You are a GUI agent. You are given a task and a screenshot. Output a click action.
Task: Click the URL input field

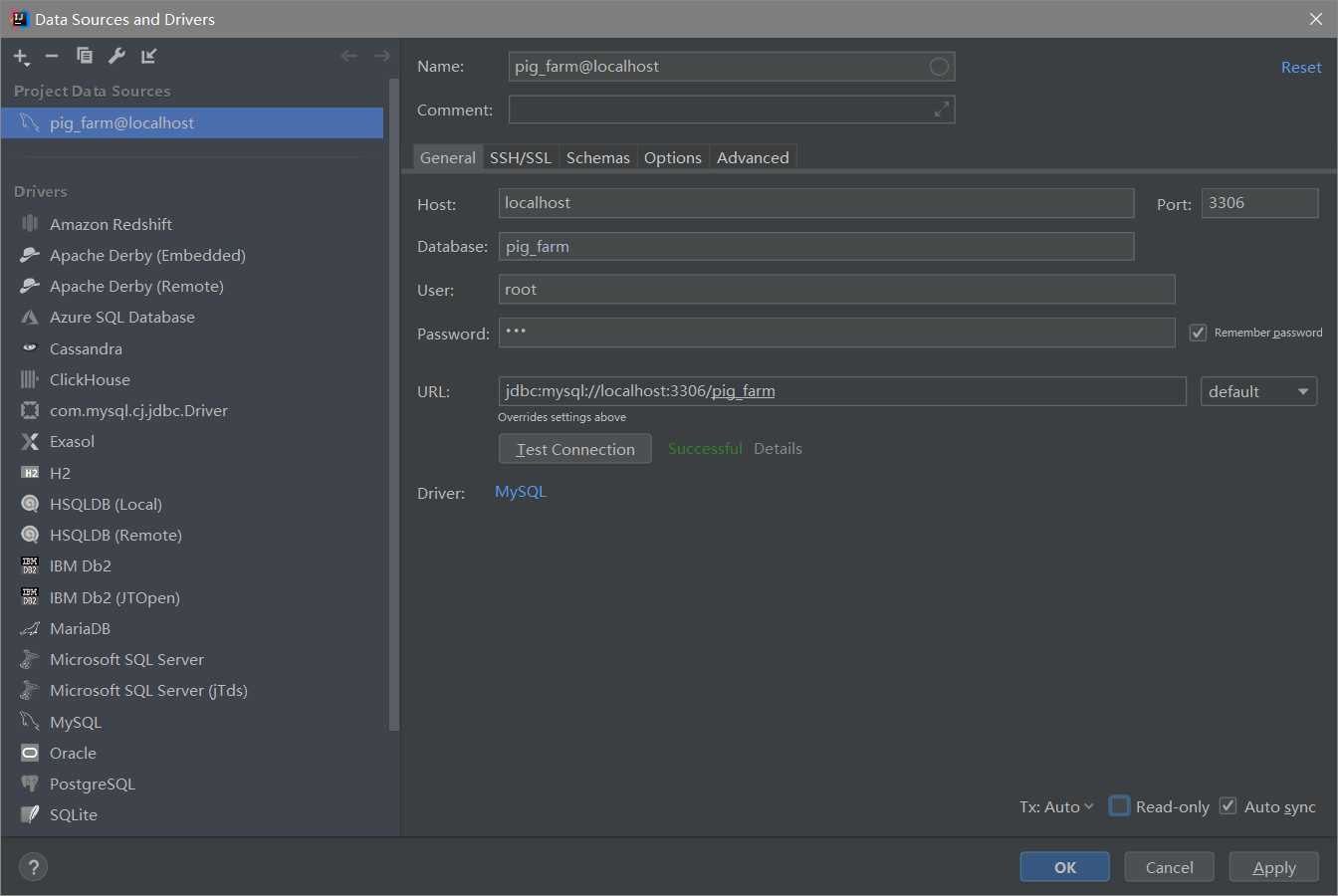(x=842, y=391)
